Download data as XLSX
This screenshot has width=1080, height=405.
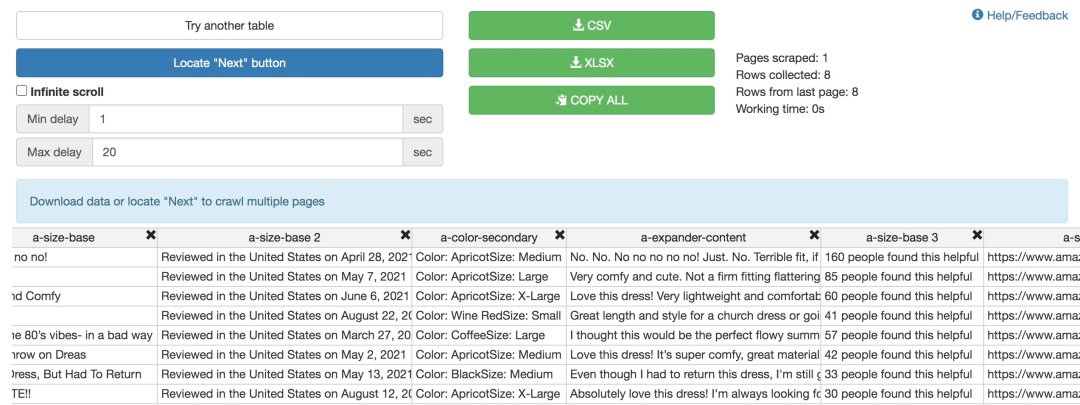pyautogui.click(x=592, y=63)
